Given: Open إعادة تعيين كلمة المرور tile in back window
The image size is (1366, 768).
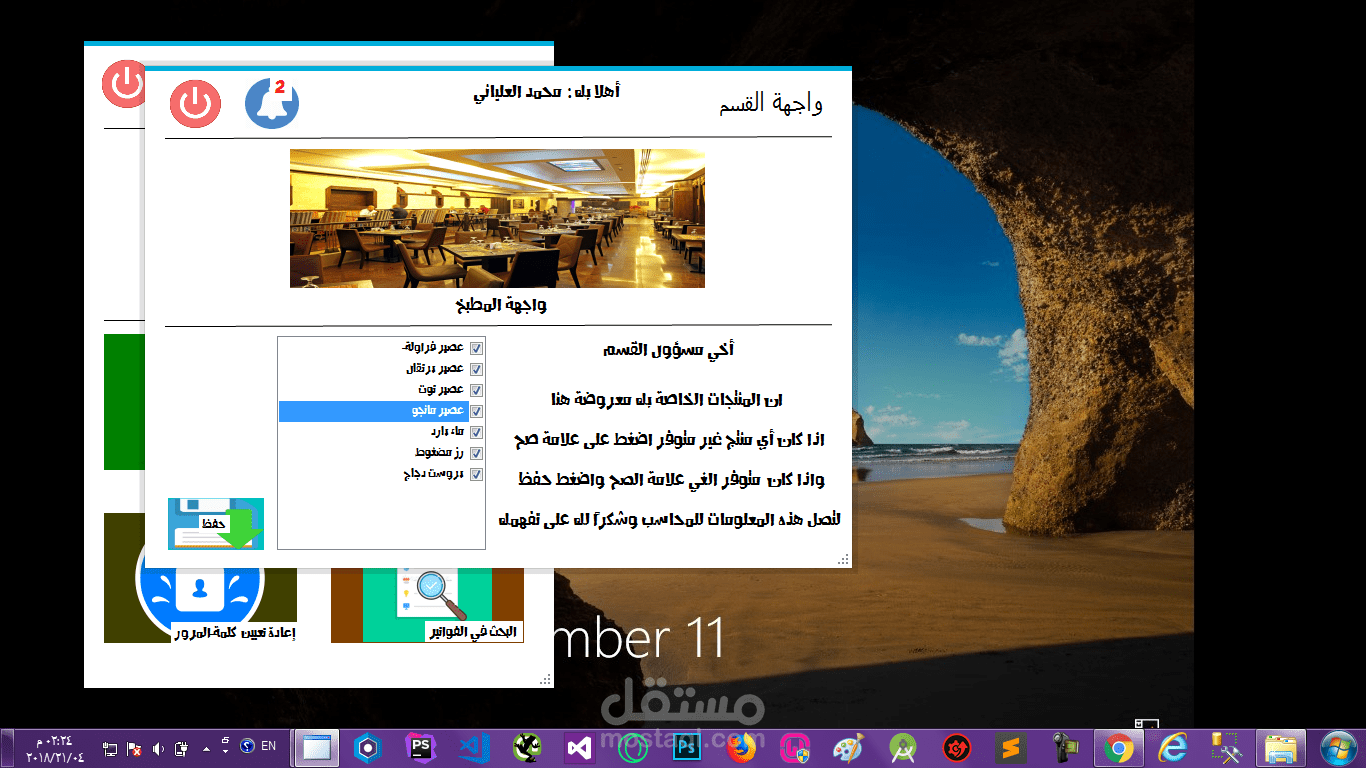Looking at the screenshot, I should tap(200, 578).
